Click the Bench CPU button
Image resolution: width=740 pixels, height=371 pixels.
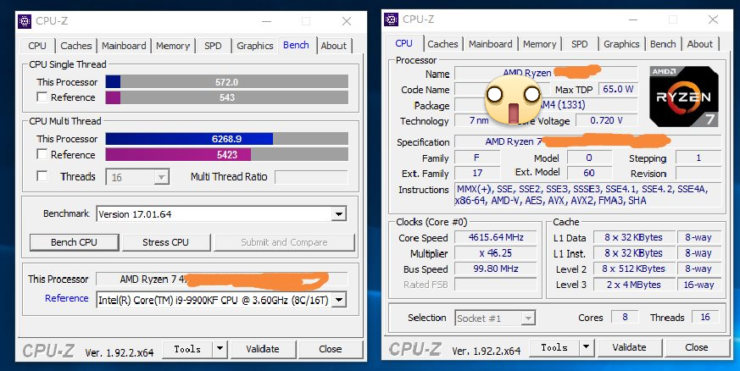[74, 242]
